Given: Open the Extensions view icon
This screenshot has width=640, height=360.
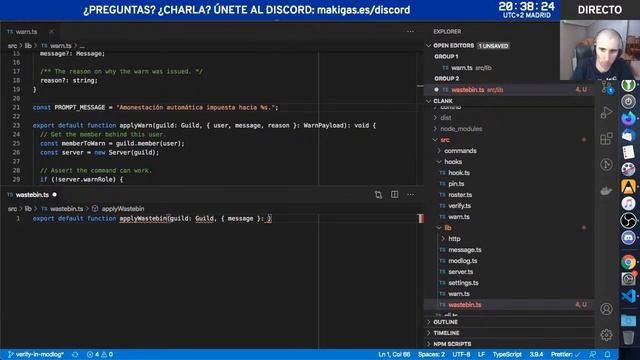Looking at the screenshot, I should [x=607, y=138].
